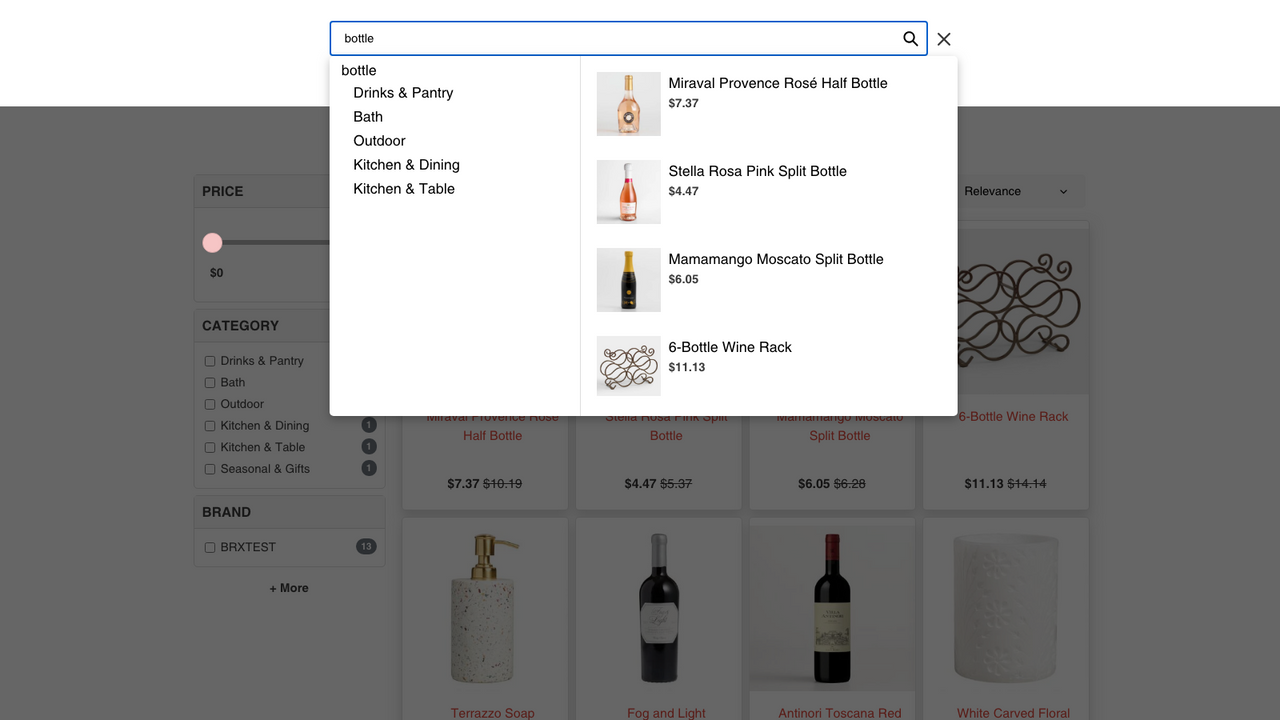Click the magnifying glass search icon
The height and width of the screenshot is (720, 1280).
(910, 38)
